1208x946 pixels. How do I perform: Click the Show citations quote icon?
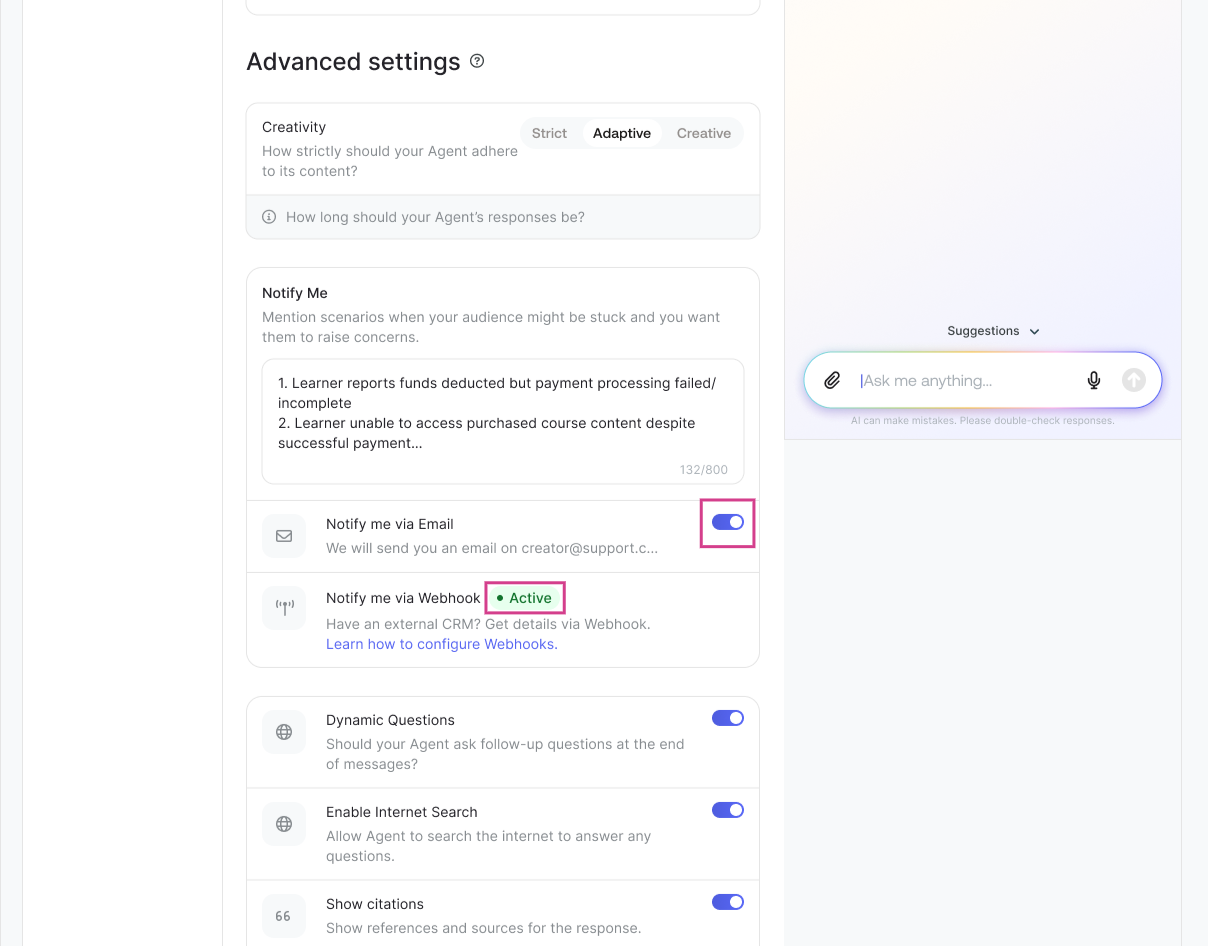pos(284,916)
